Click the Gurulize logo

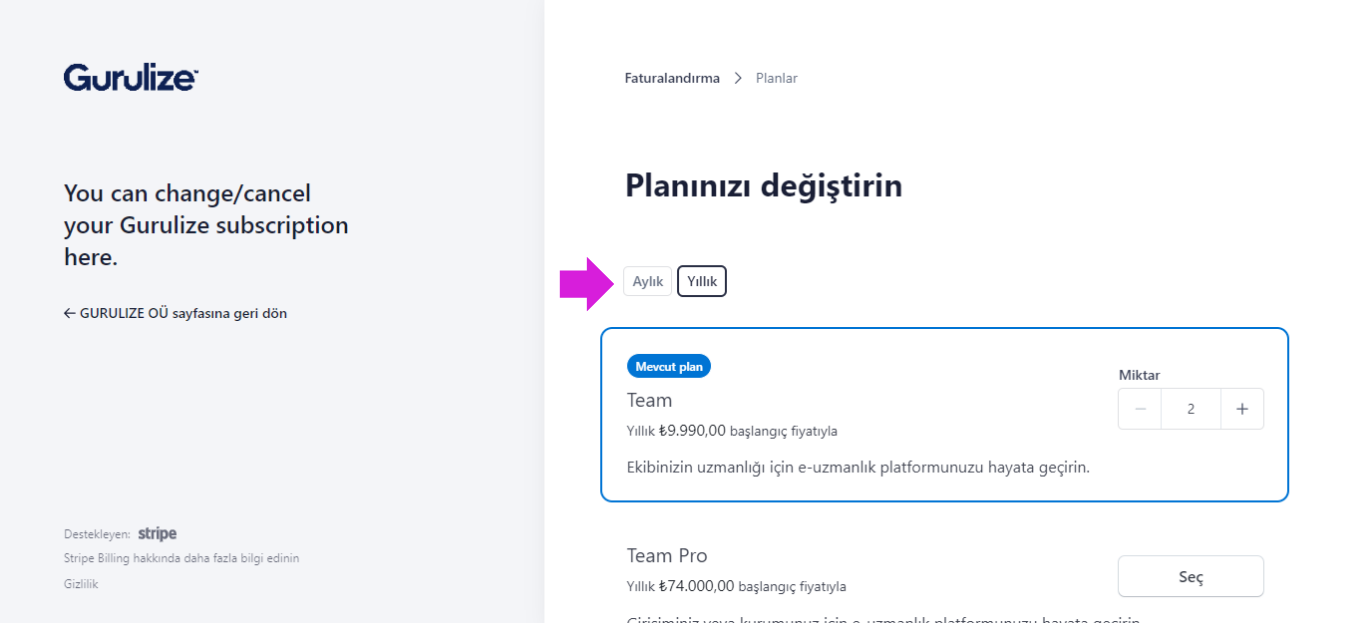click(x=131, y=77)
